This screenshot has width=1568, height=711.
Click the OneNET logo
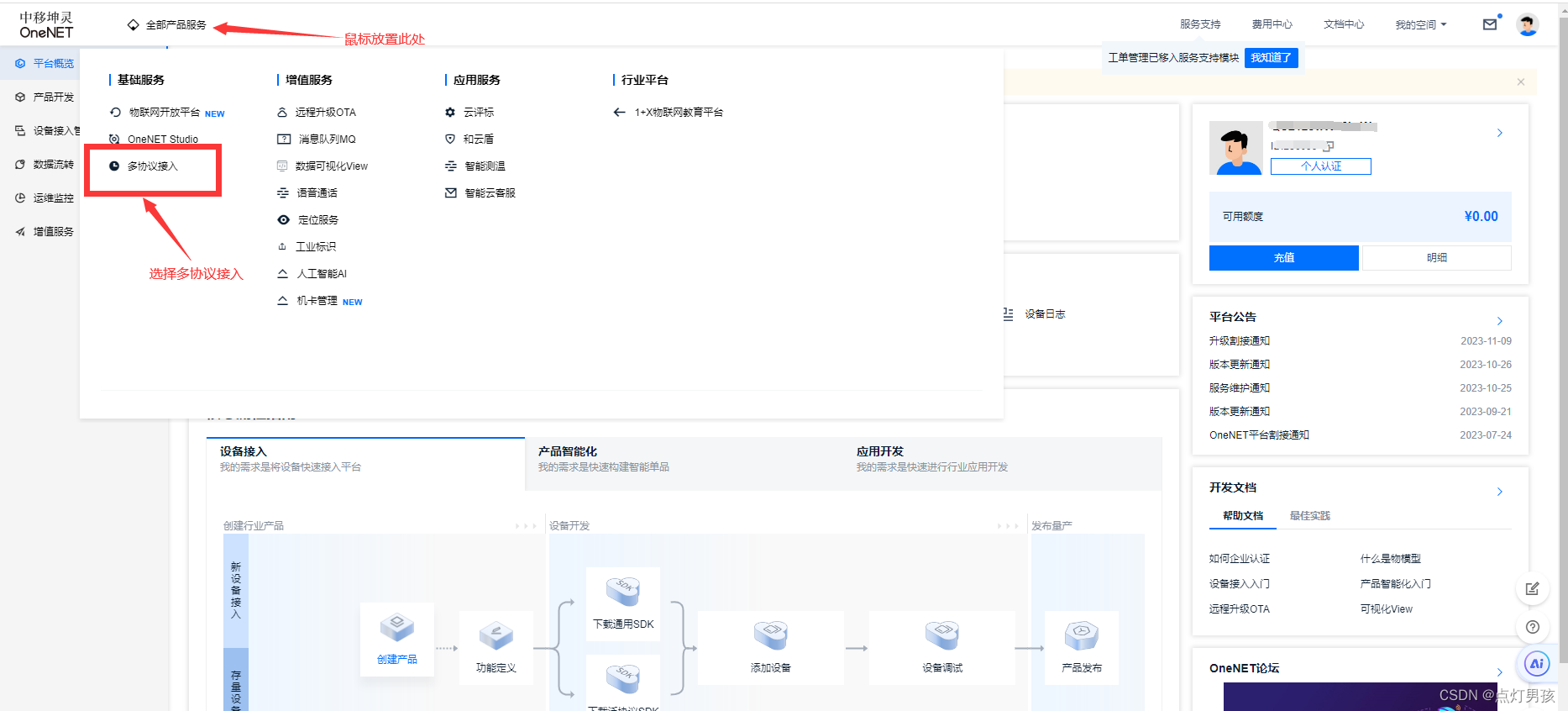tap(46, 25)
